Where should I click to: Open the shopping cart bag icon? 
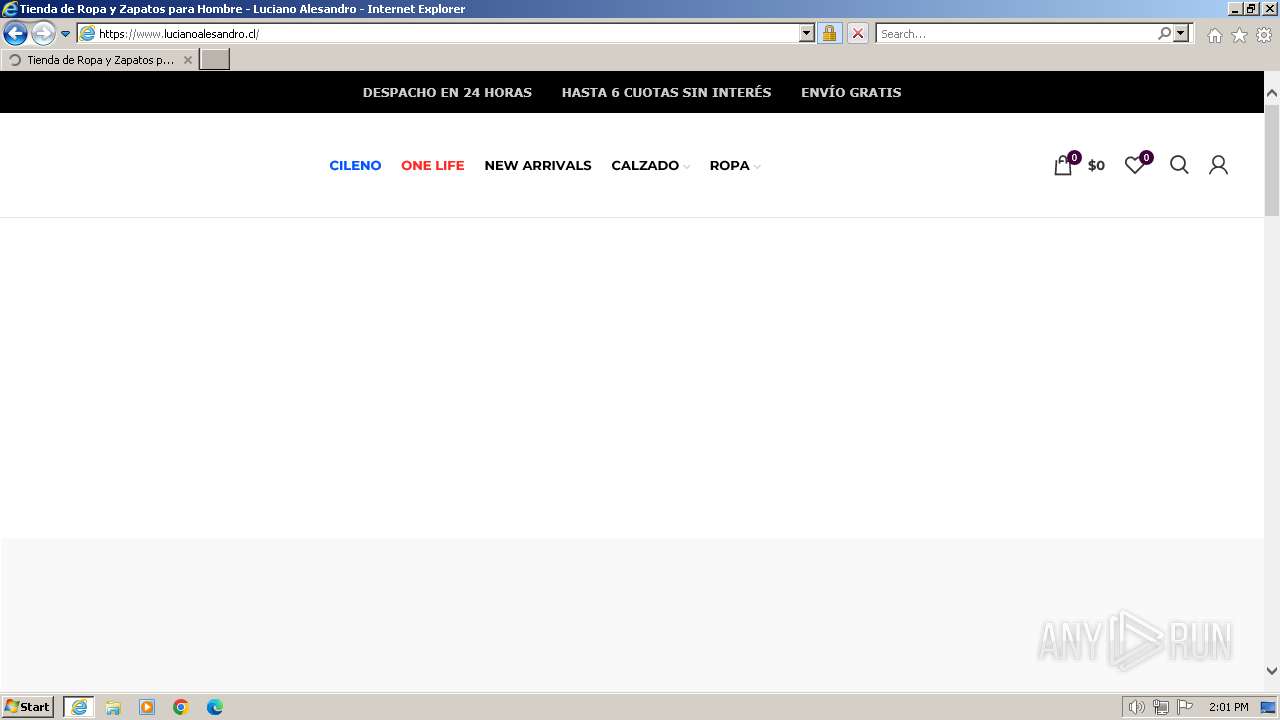pyautogui.click(x=1063, y=166)
